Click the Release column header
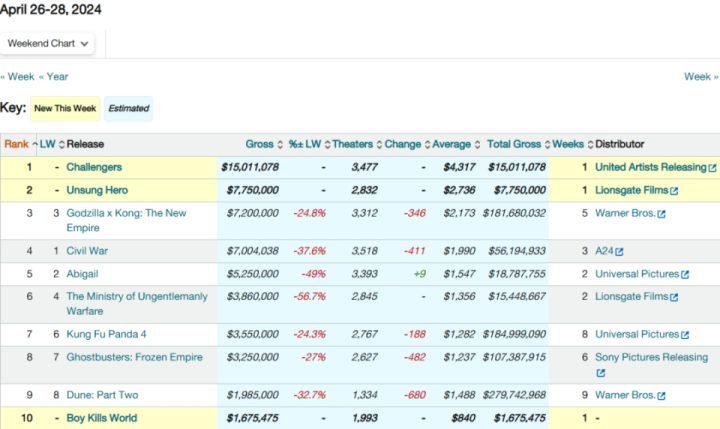Image resolution: width=720 pixels, height=429 pixels. tap(85, 144)
